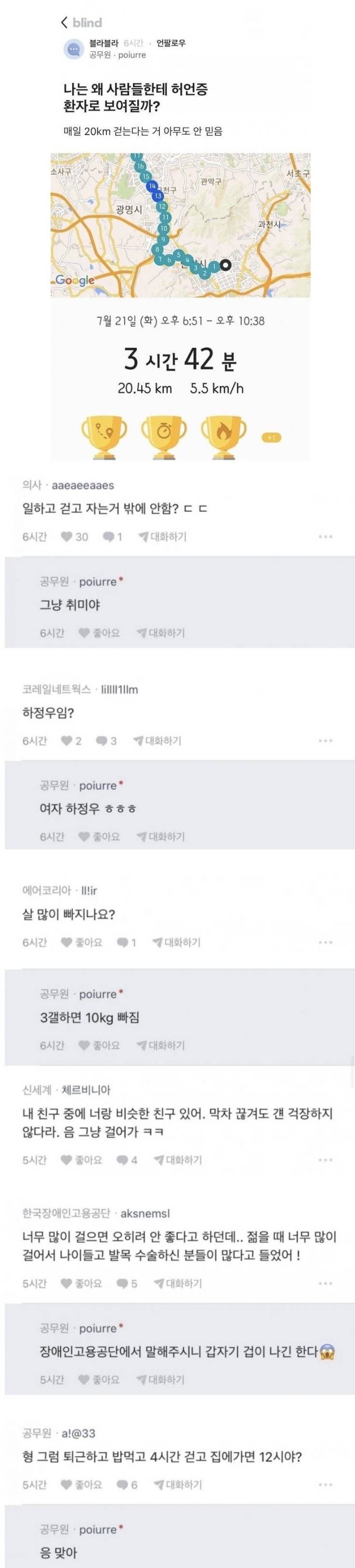Viewport: 355px width, 1568px height.
Task: Click 대화하기 on the 의사 comment
Action: coord(162,536)
